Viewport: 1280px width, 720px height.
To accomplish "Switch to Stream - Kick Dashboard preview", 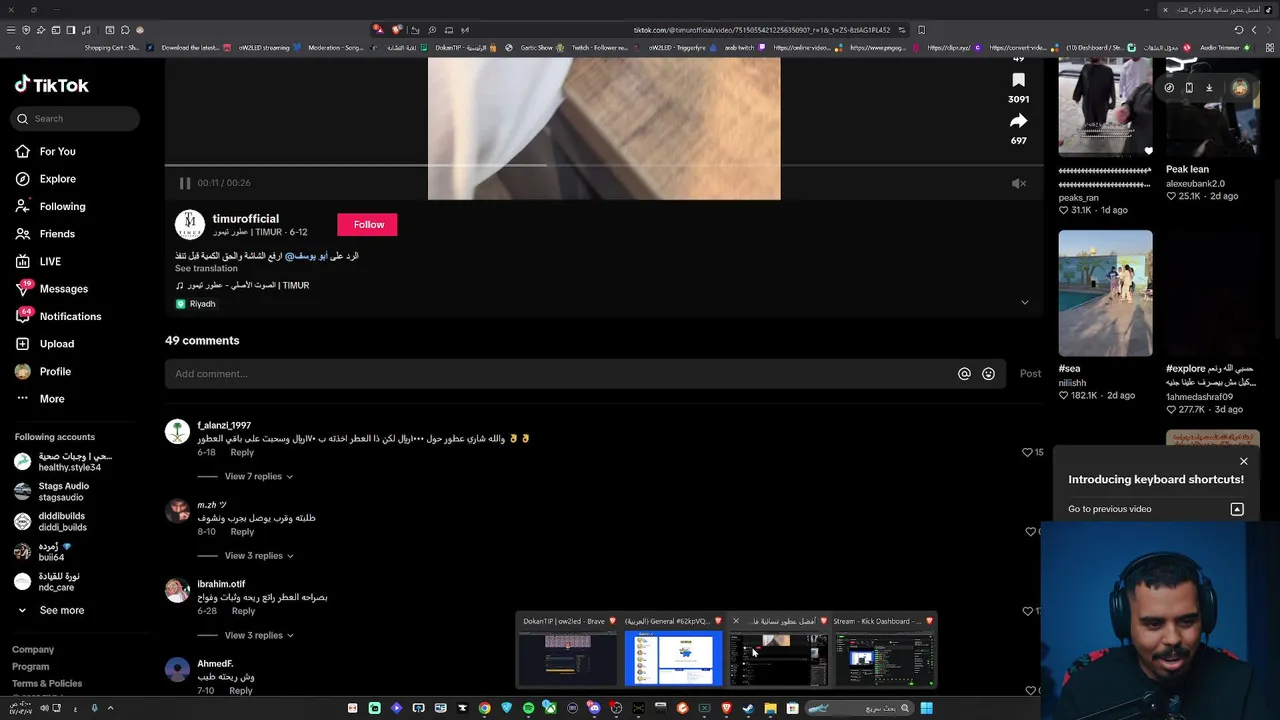I will coord(884,650).
